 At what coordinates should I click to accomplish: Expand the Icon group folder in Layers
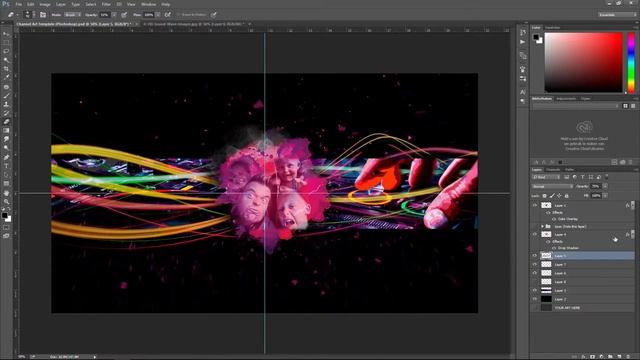click(542, 226)
